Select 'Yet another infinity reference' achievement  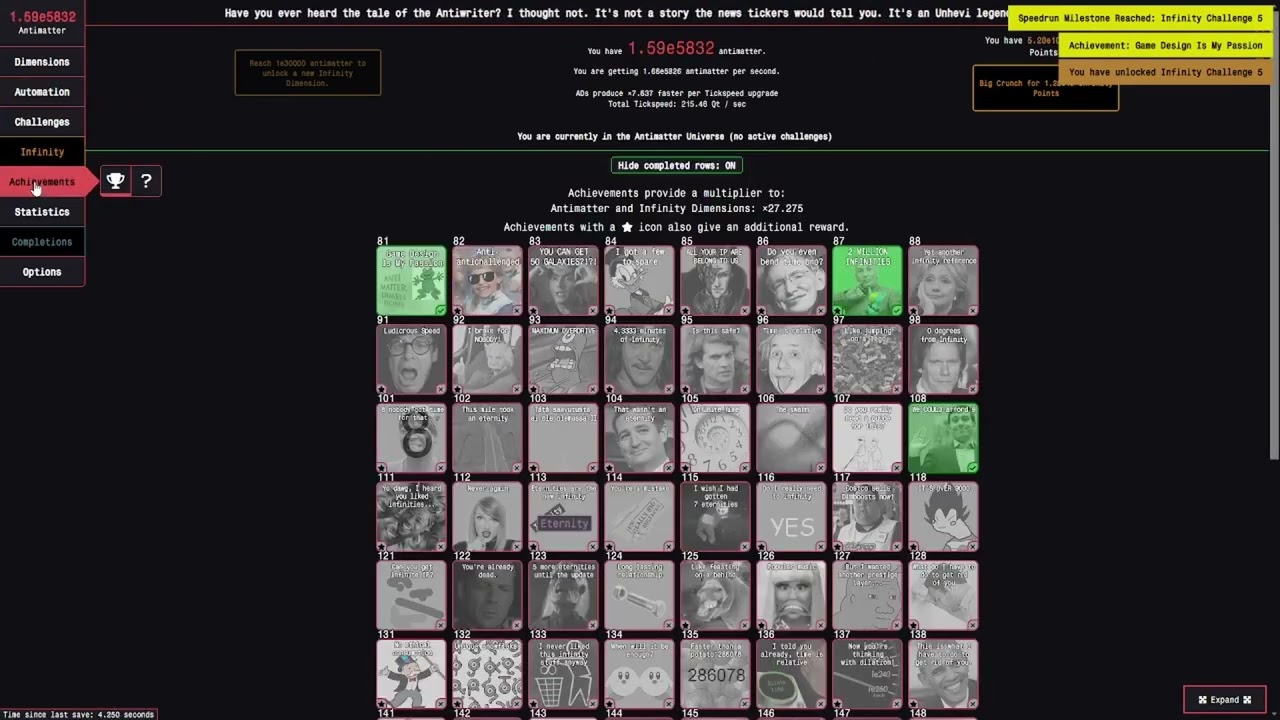click(943, 281)
